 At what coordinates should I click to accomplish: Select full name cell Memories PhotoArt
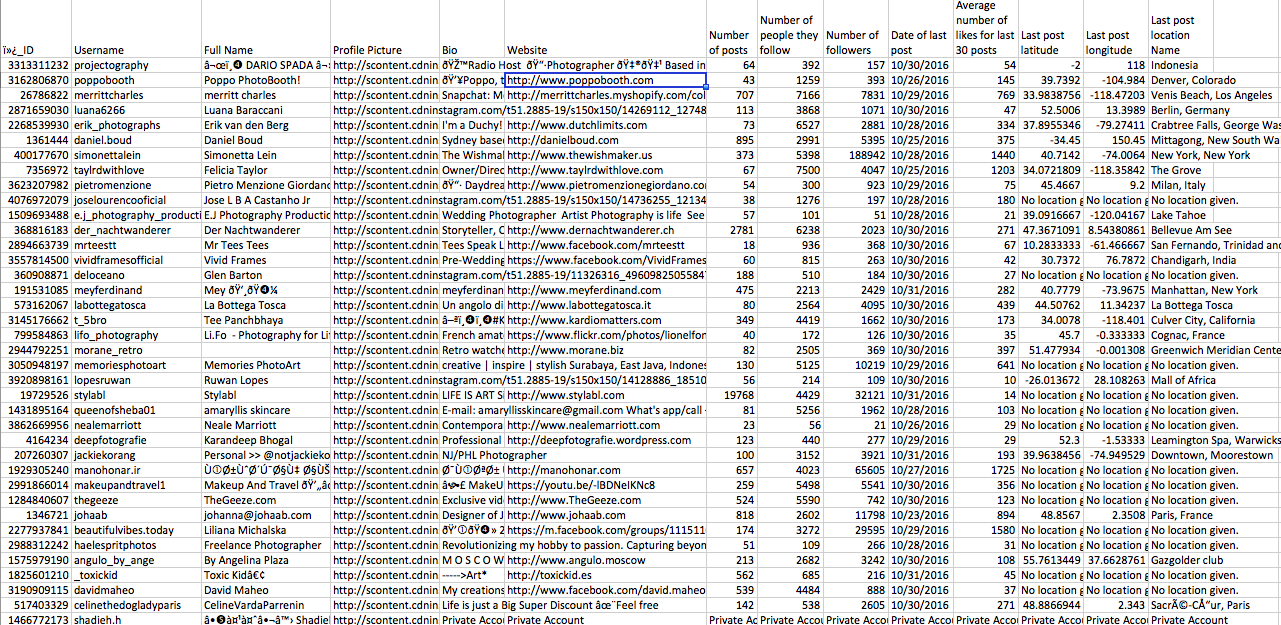tap(265, 365)
